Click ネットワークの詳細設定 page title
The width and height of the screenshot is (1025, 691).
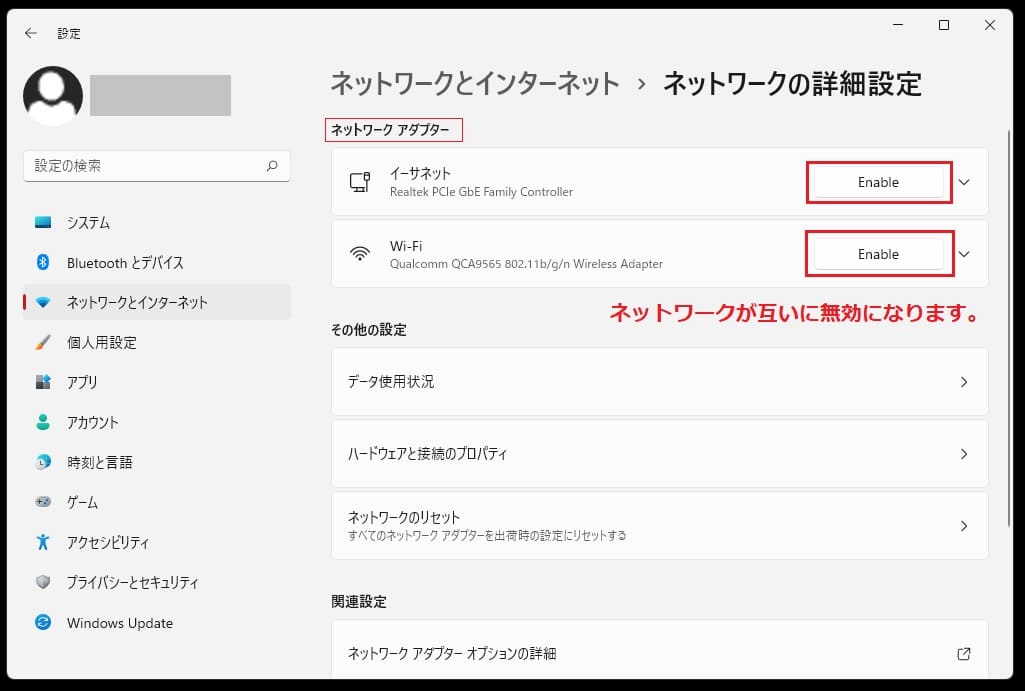pos(792,84)
